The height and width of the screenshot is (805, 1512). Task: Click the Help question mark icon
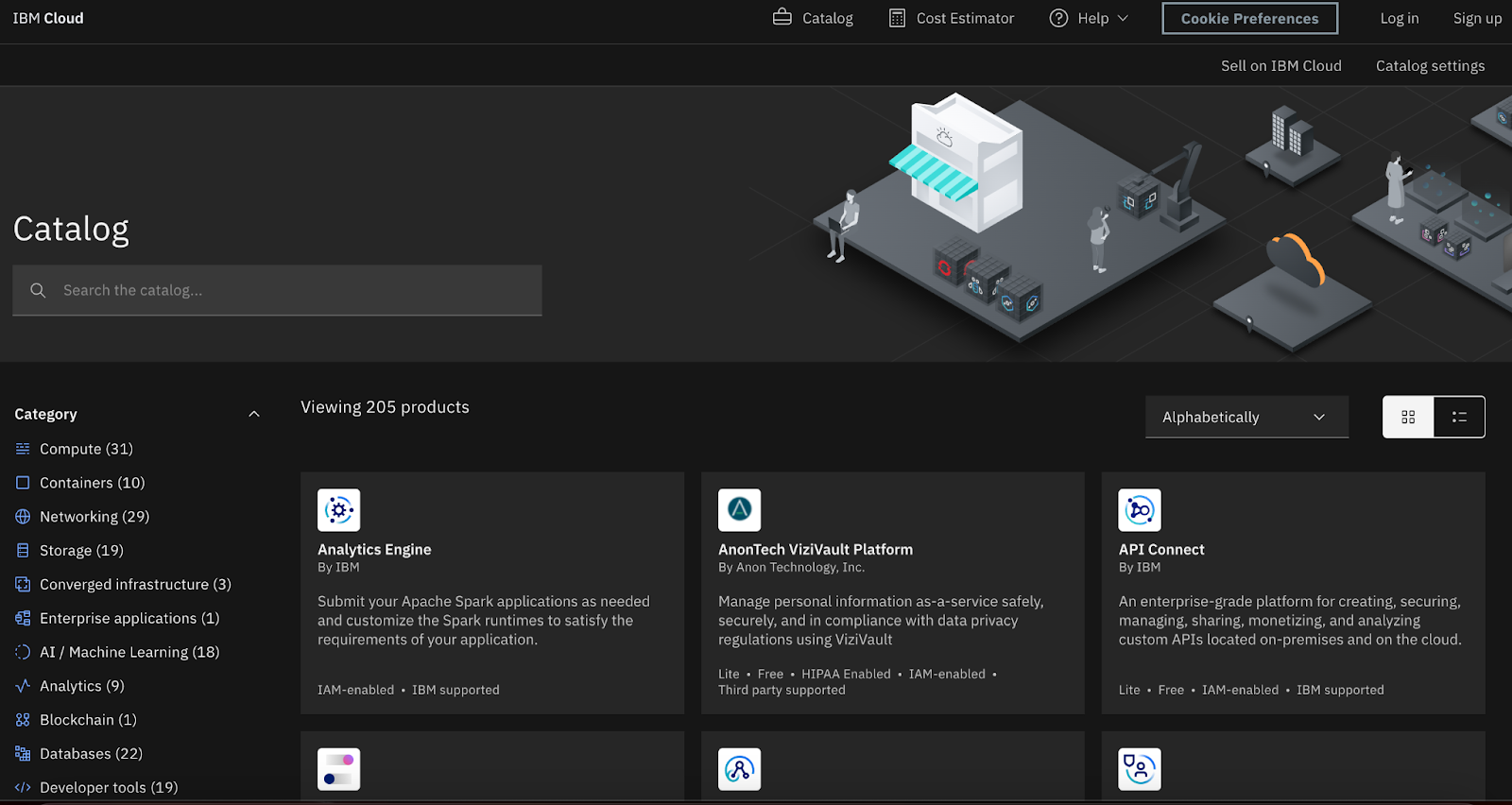coord(1058,18)
